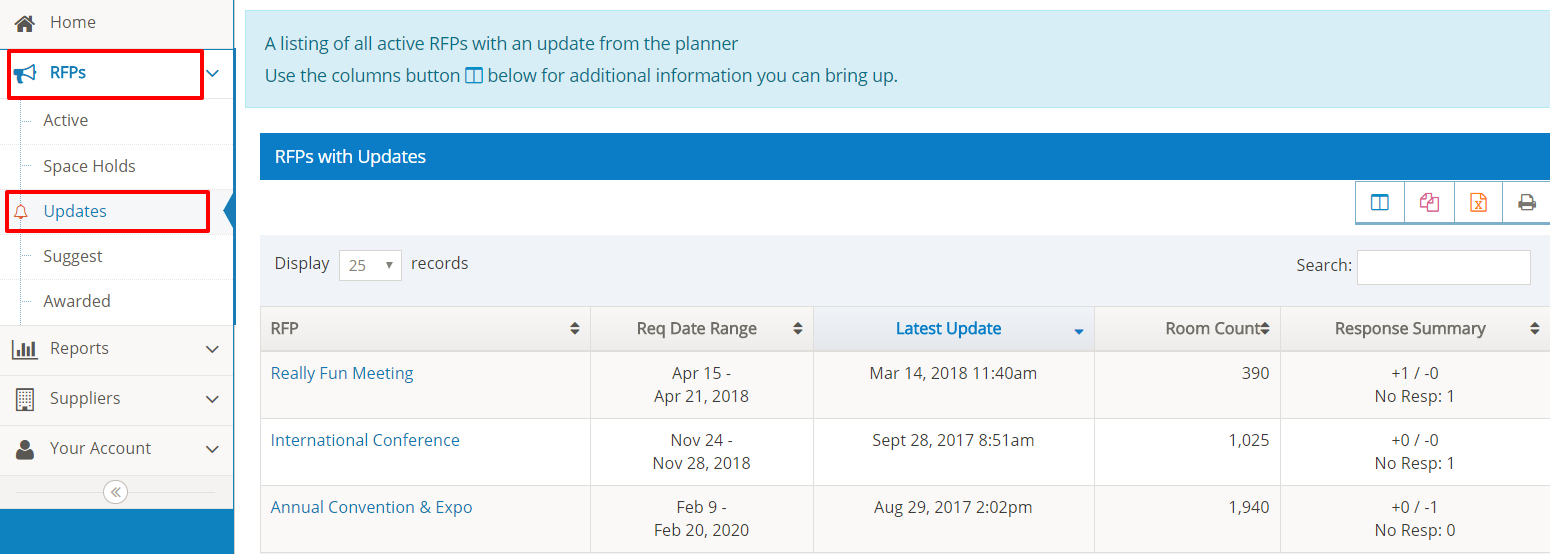Go to the Awarded submenu item

[x=77, y=301]
